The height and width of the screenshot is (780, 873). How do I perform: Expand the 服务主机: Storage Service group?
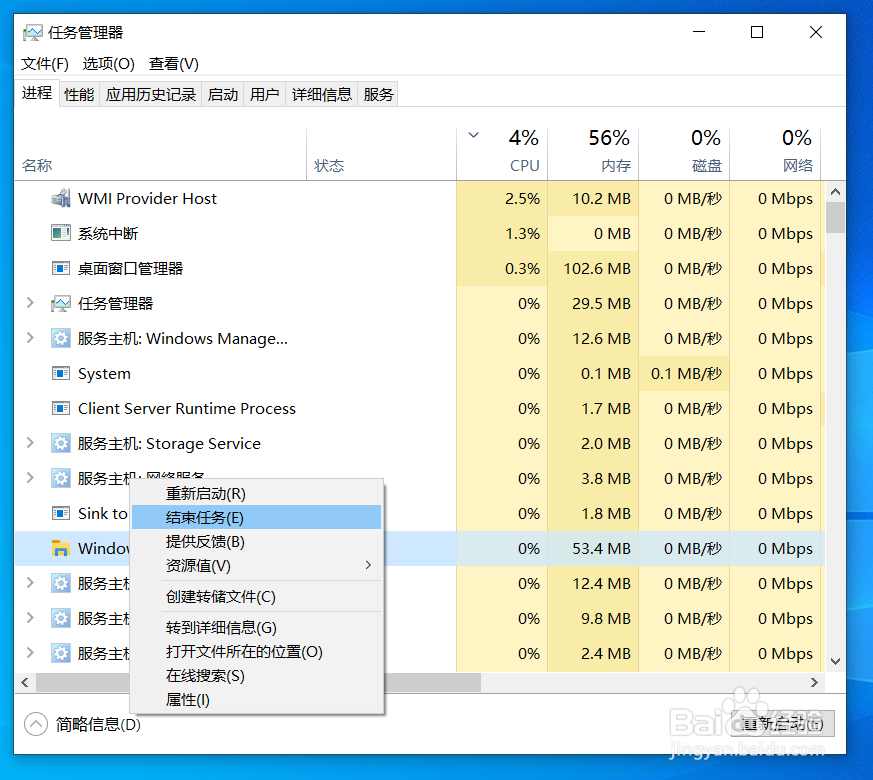[30, 443]
